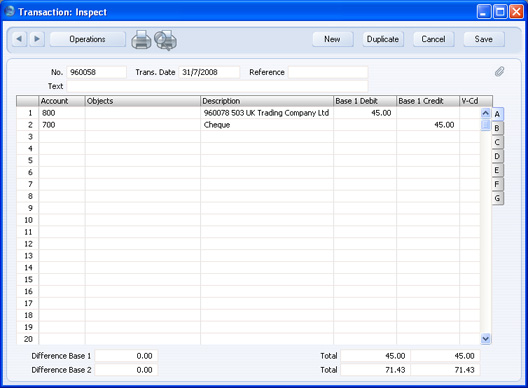Go to the previous transaction record
528x388 pixels.
point(19,39)
